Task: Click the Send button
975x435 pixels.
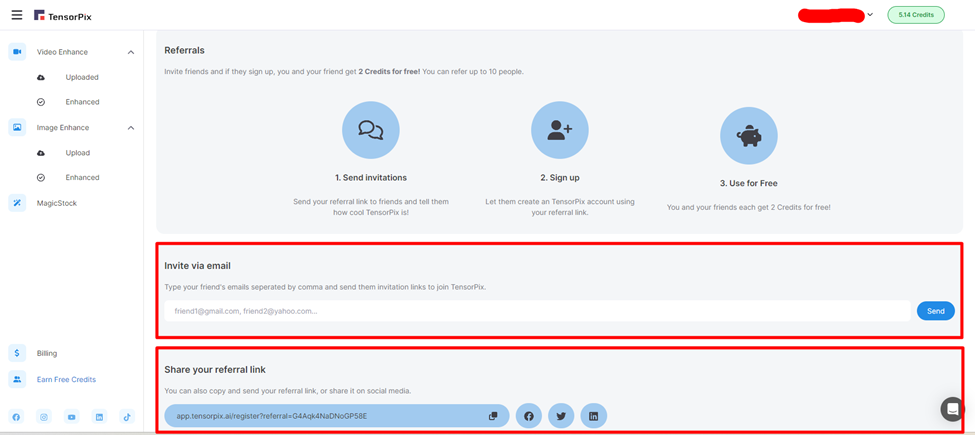Action: 936,311
